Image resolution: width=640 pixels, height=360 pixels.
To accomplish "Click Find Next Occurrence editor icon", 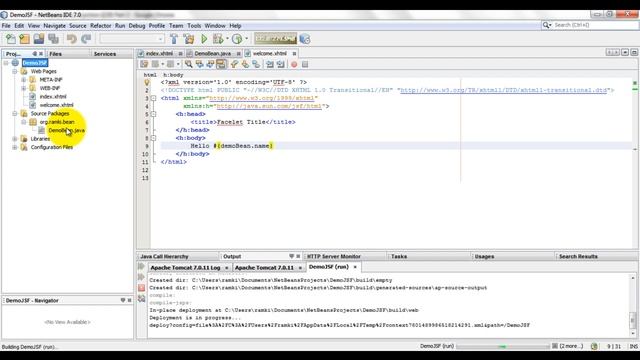I will tap(210, 64).
